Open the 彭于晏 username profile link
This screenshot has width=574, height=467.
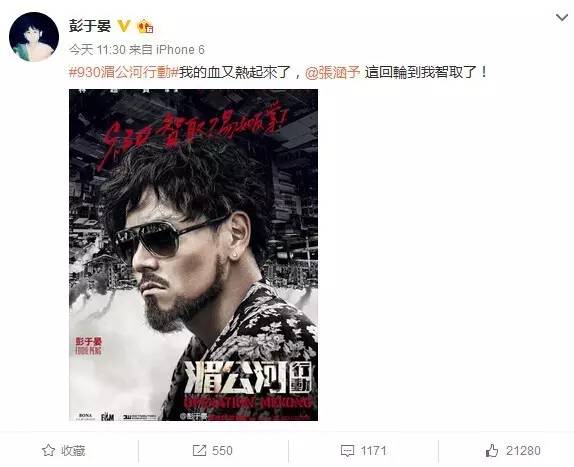coord(90,26)
